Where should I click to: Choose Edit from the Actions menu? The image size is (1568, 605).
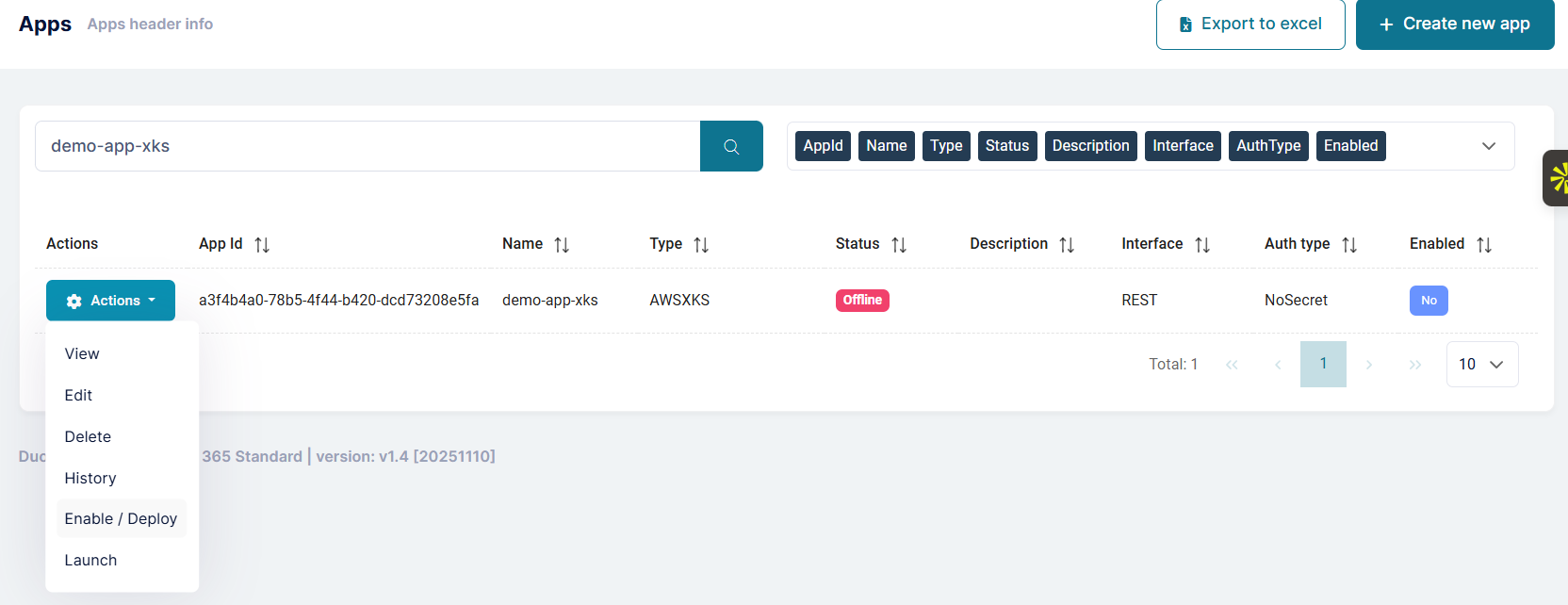[x=122, y=395]
